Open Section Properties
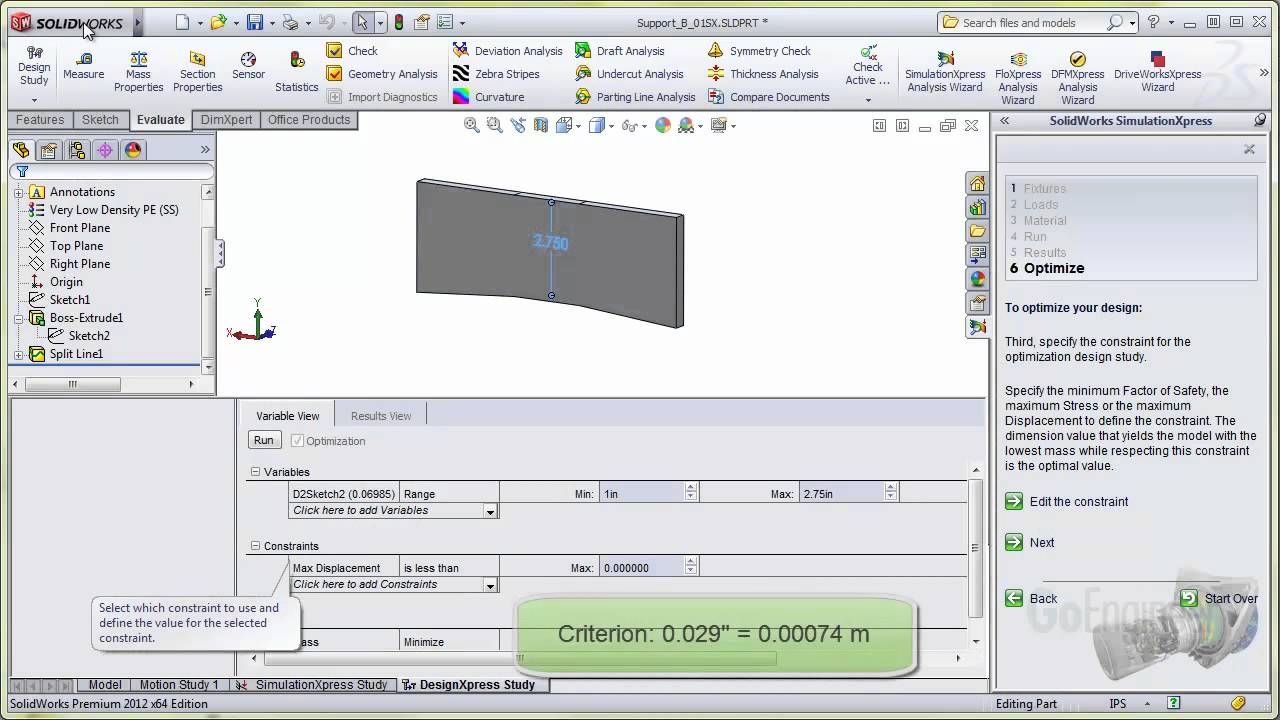1280x720 pixels. pyautogui.click(x=197, y=72)
